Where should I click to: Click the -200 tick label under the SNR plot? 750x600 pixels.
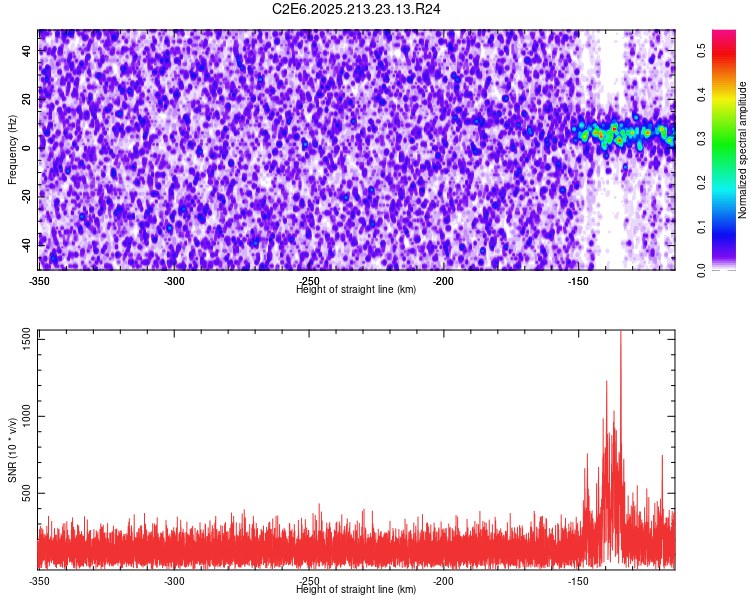(x=443, y=581)
